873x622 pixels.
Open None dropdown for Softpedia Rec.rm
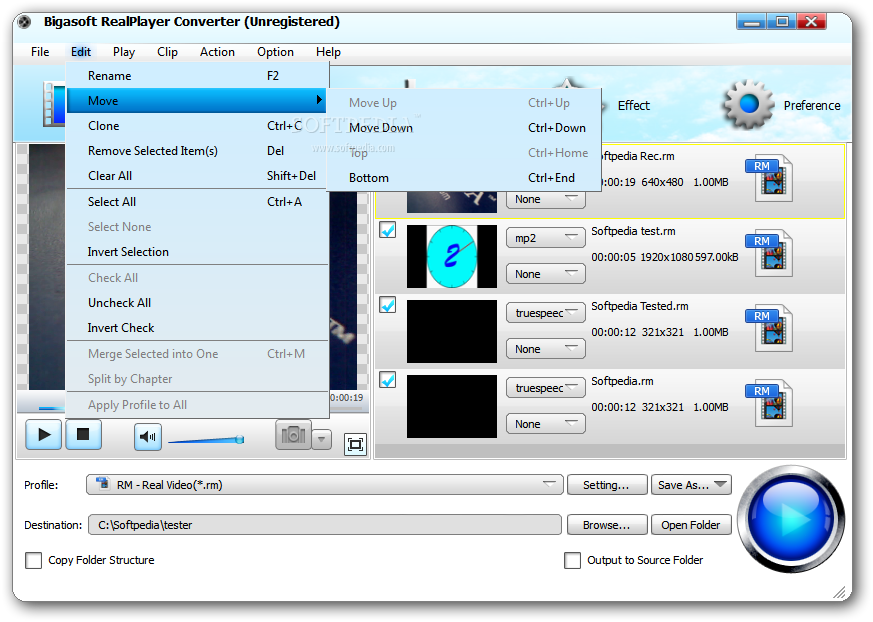click(546, 199)
